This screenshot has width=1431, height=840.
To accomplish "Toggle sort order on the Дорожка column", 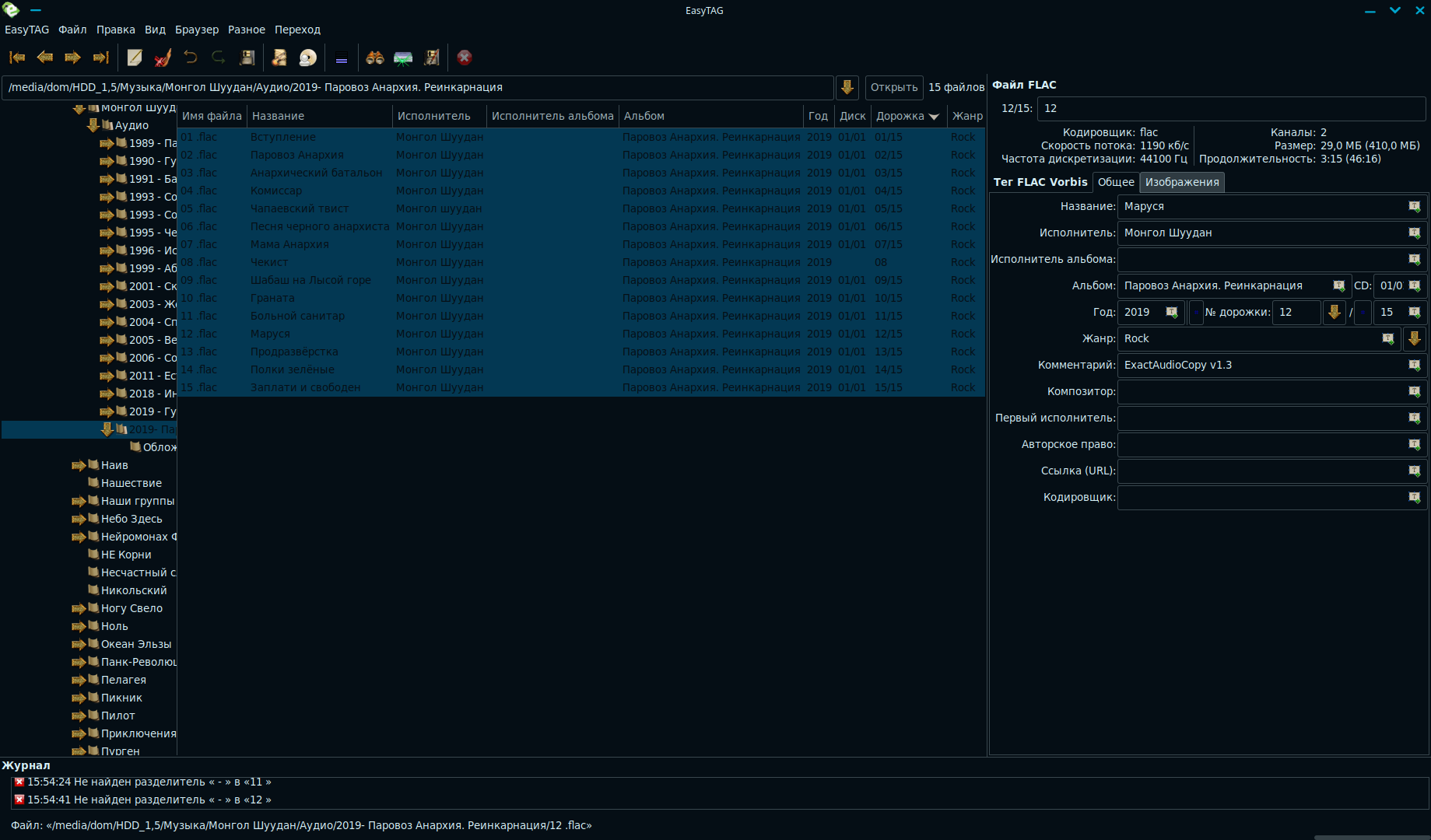I will [907, 116].
